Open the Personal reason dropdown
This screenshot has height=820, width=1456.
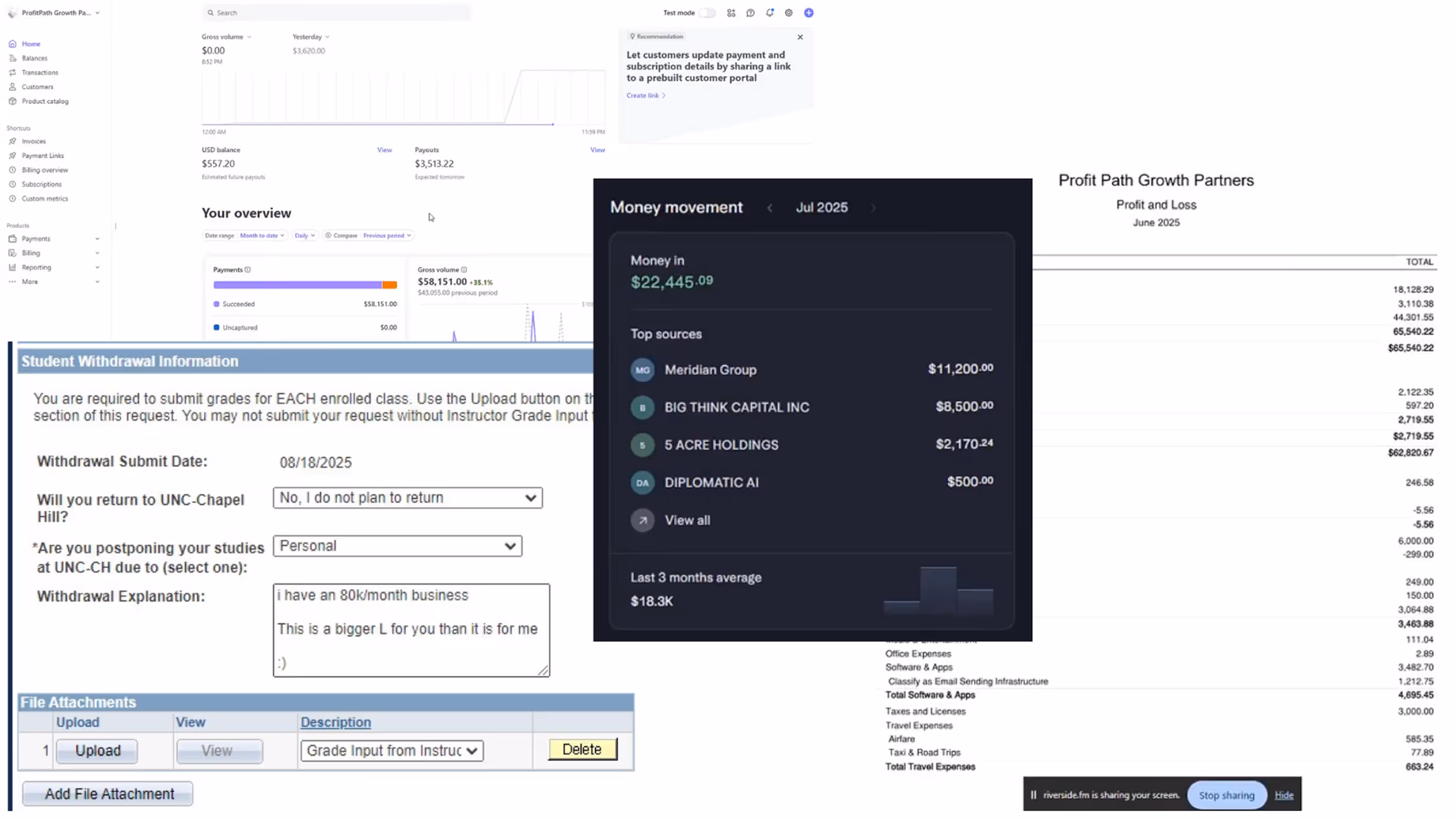pos(397,546)
